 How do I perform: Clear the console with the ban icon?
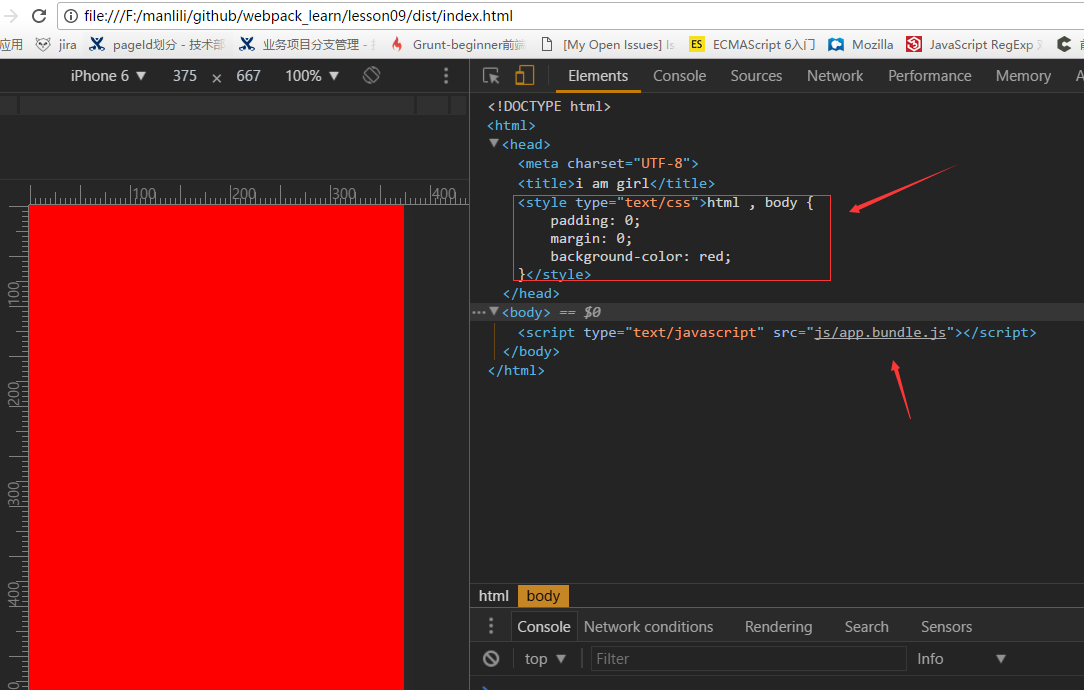point(491,658)
